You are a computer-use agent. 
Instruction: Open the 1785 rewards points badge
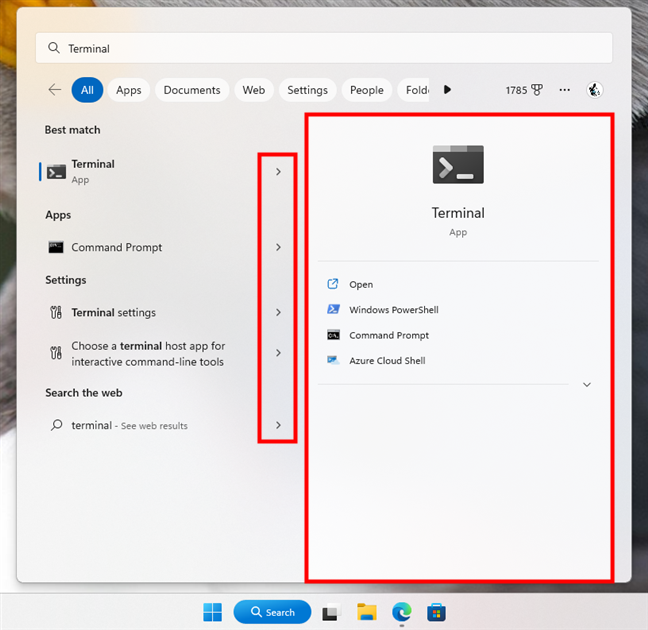point(524,90)
